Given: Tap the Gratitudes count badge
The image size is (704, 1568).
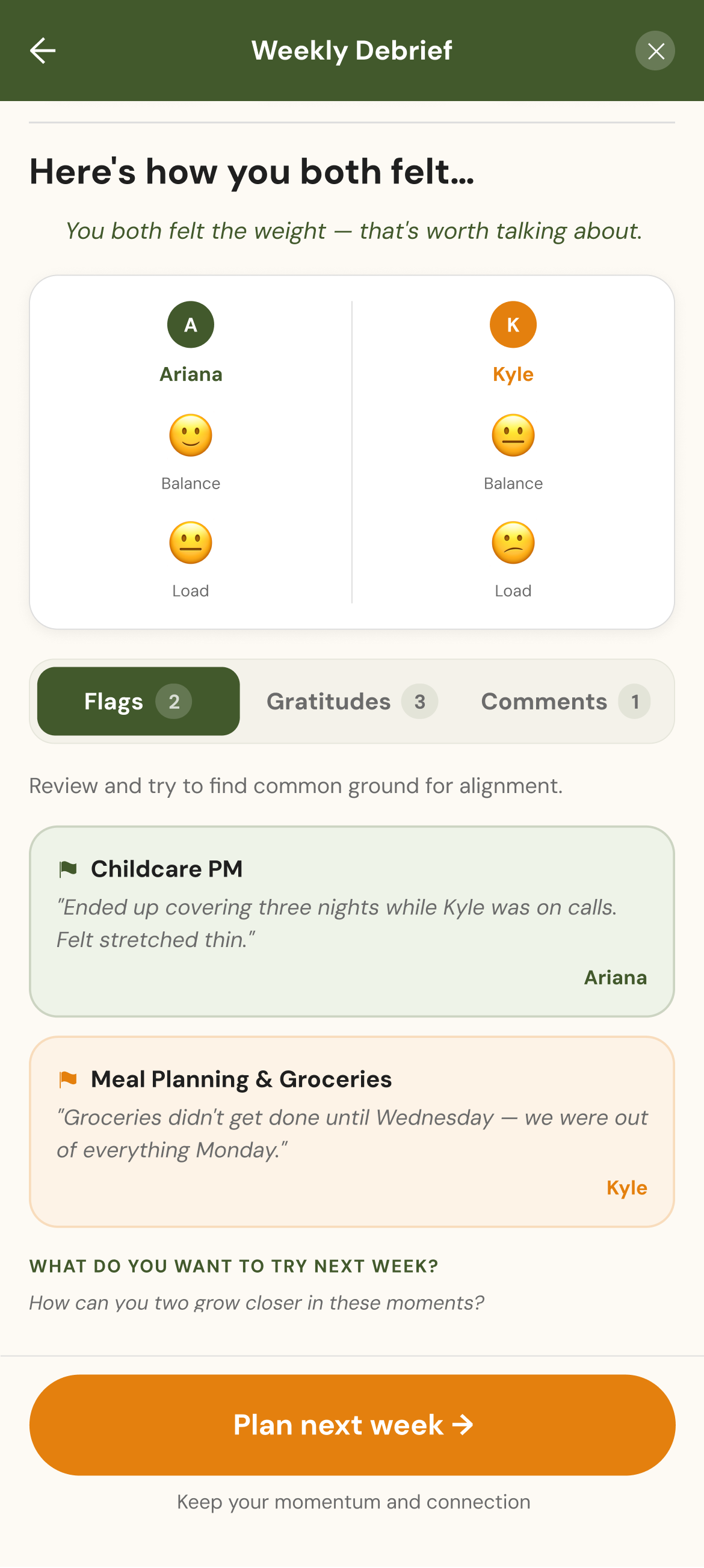Looking at the screenshot, I should coord(420,702).
